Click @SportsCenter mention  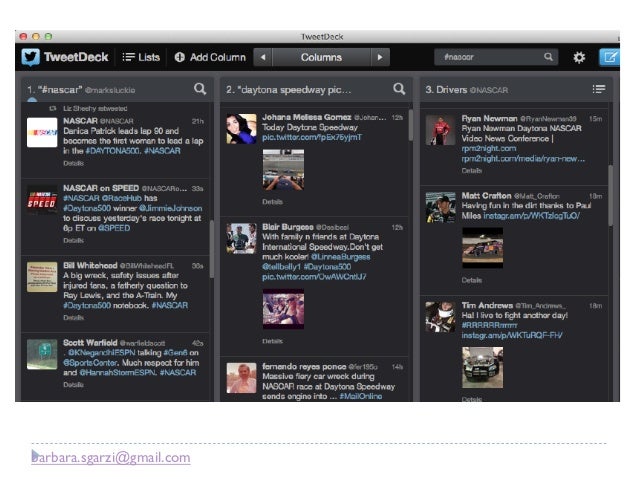pos(90,363)
